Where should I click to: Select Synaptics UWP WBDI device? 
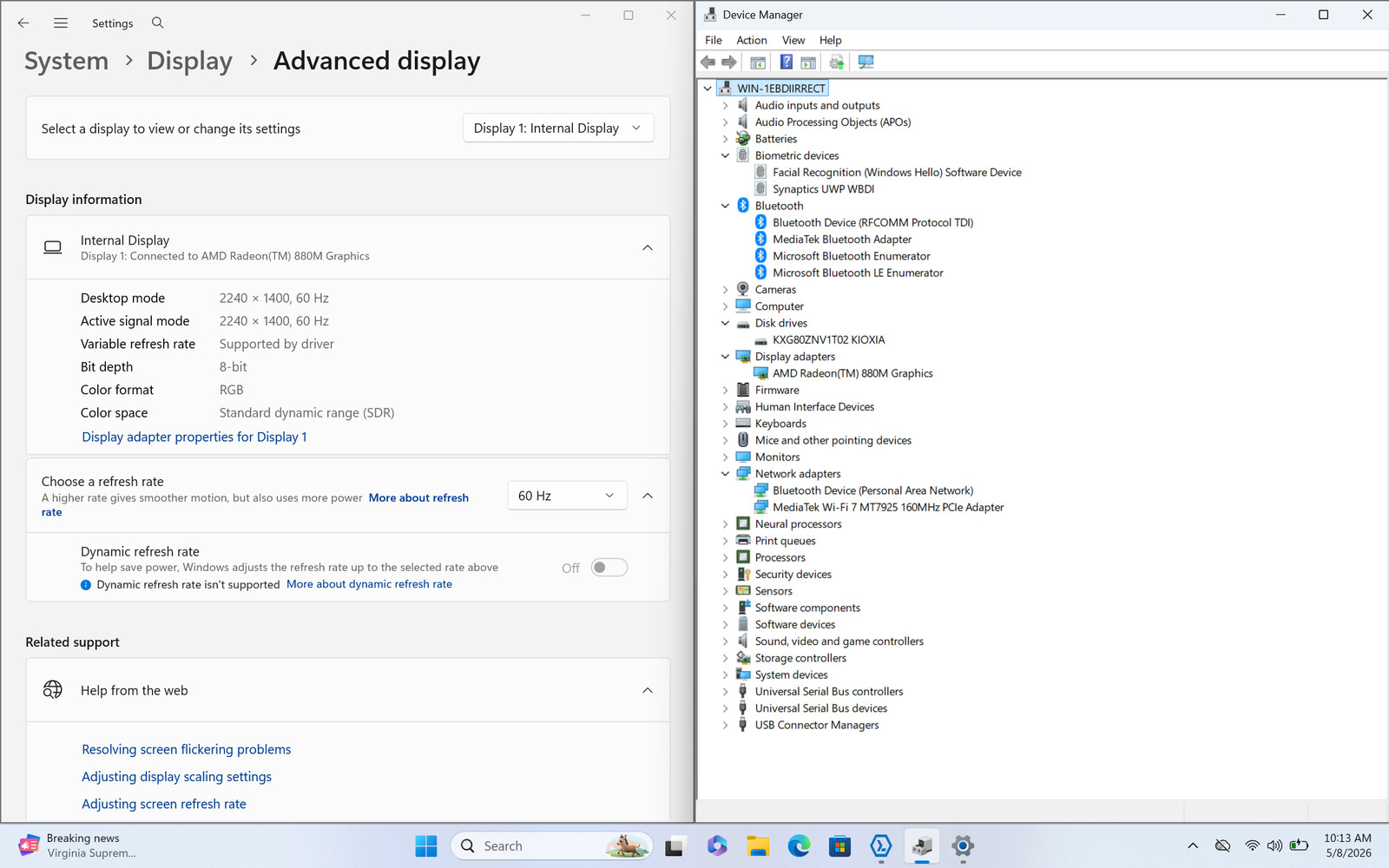point(824,189)
